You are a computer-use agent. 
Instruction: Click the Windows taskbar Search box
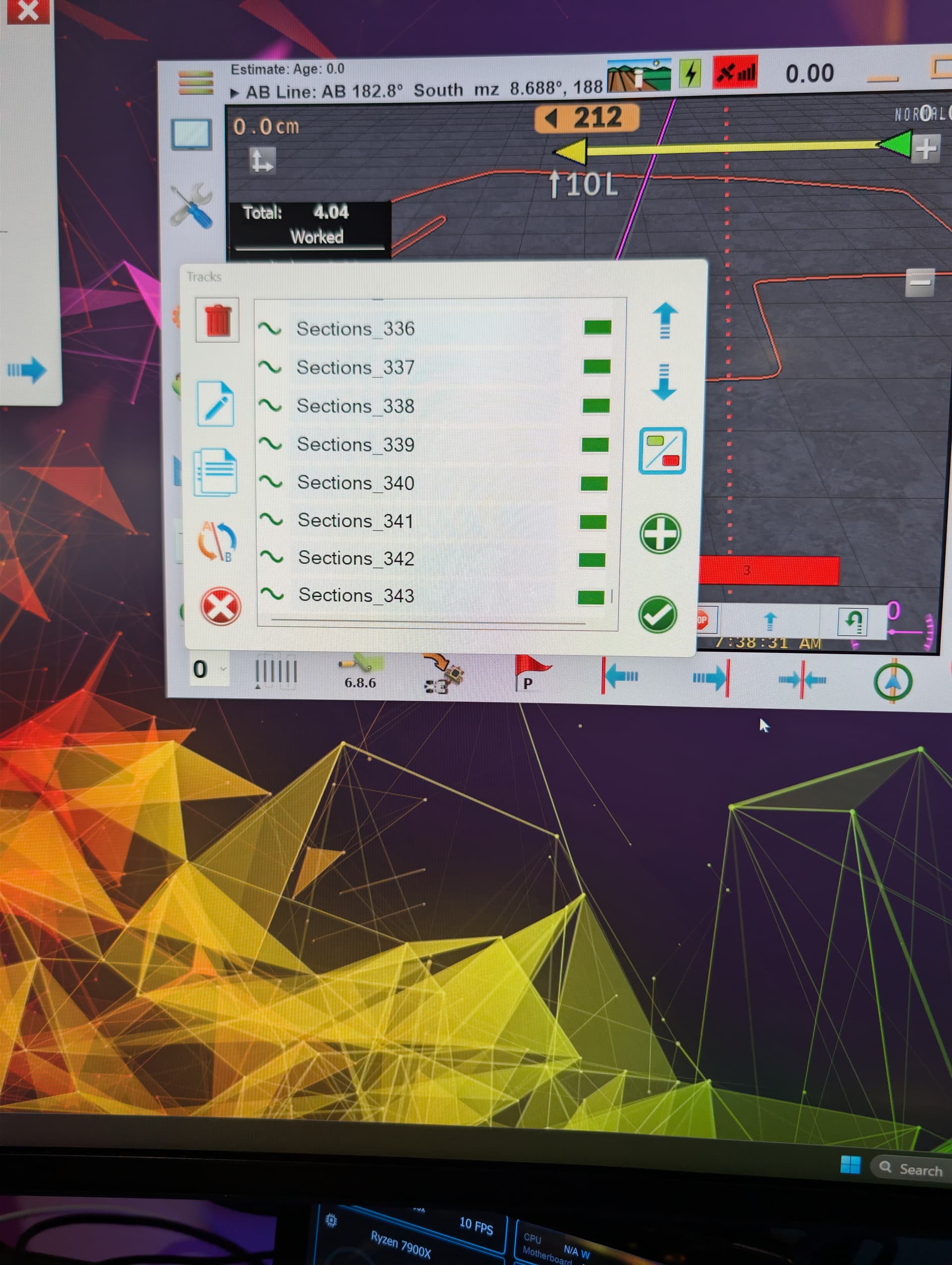pos(912,1168)
